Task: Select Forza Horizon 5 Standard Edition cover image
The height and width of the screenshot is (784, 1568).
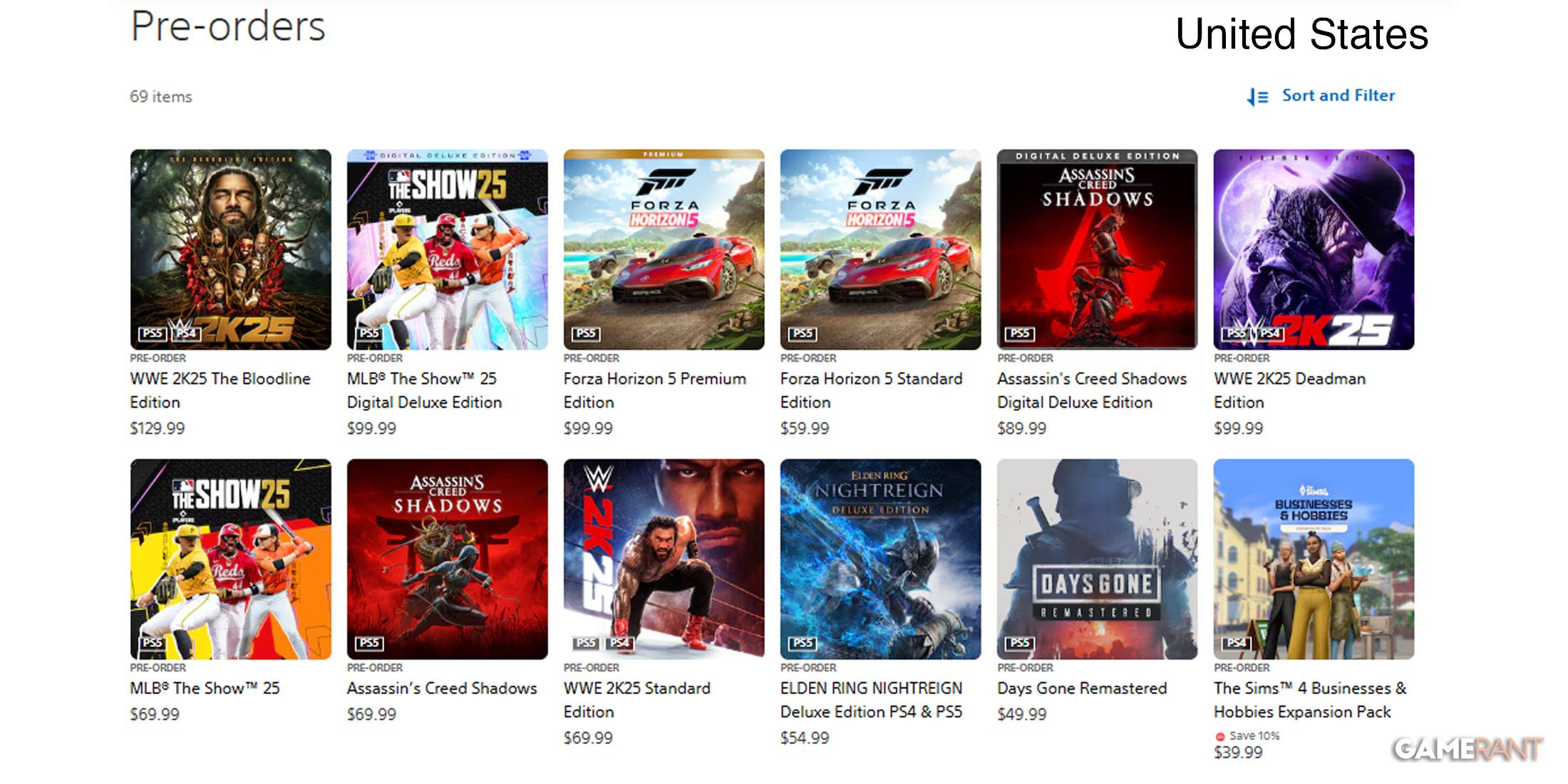Action: (881, 249)
